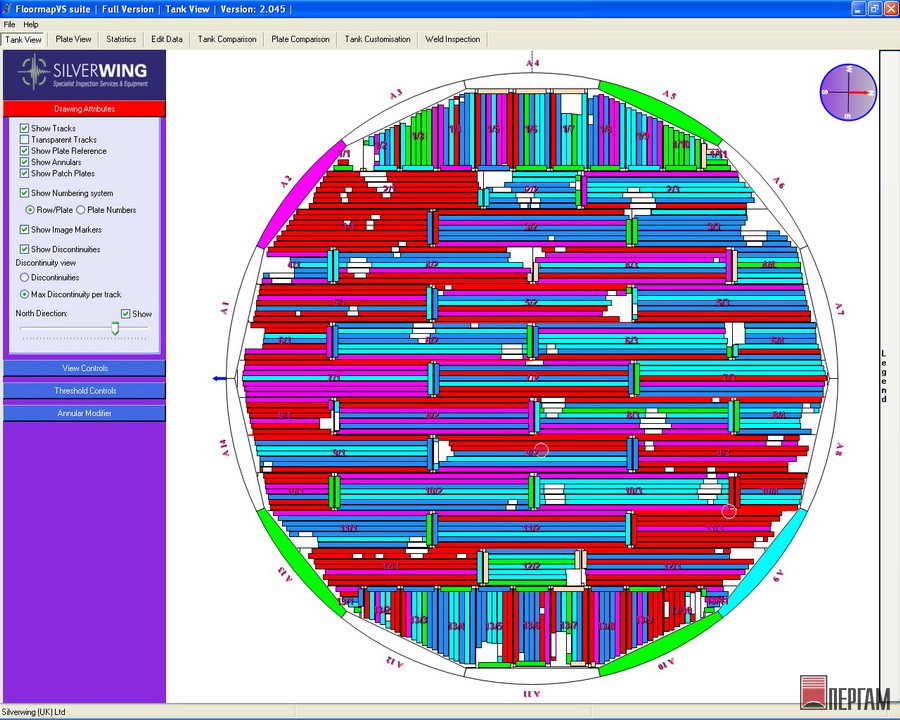
Task: Disable the Show Numbering system checkbox
Action: coord(24,193)
